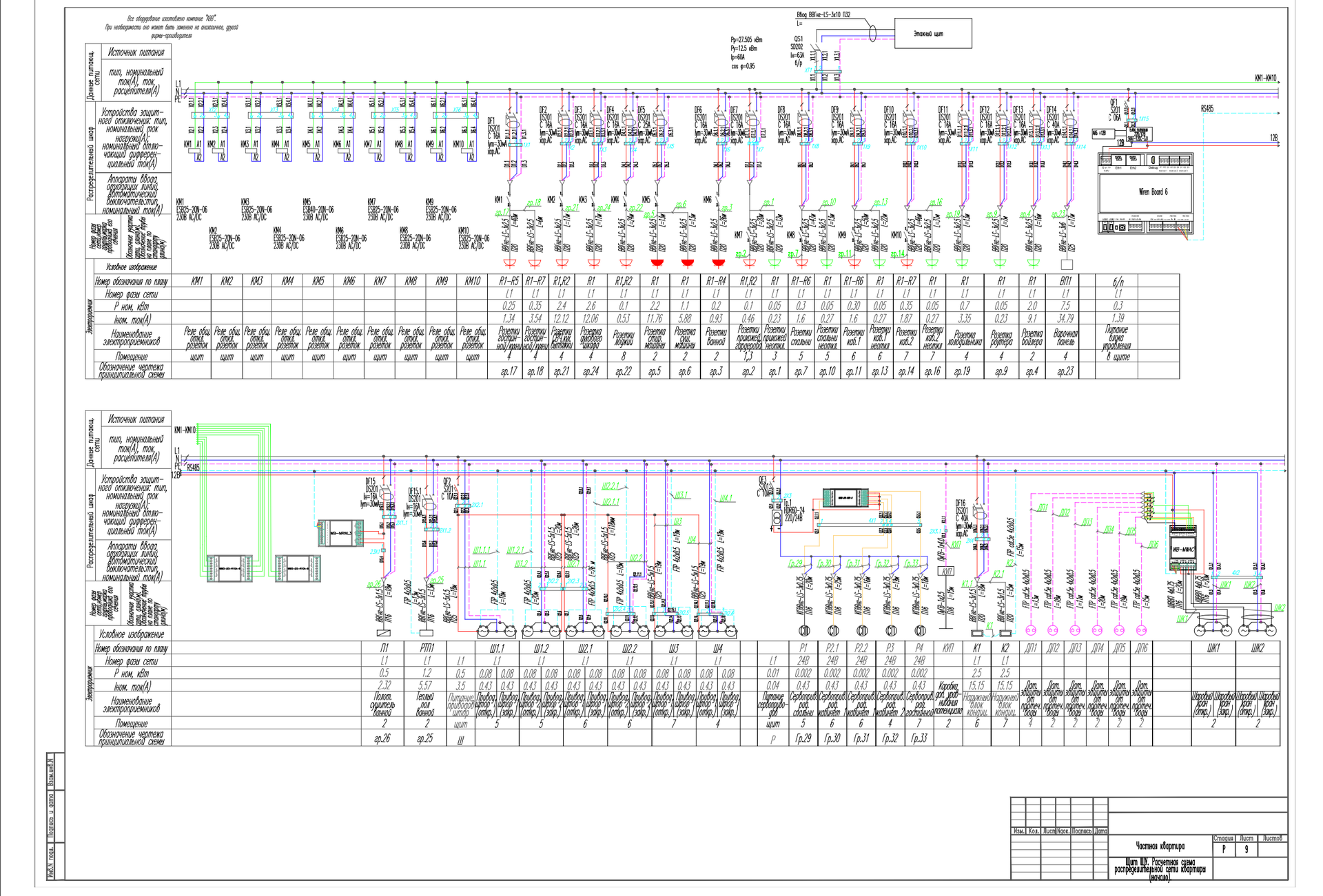Click the Этажный щит box

point(932,33)
